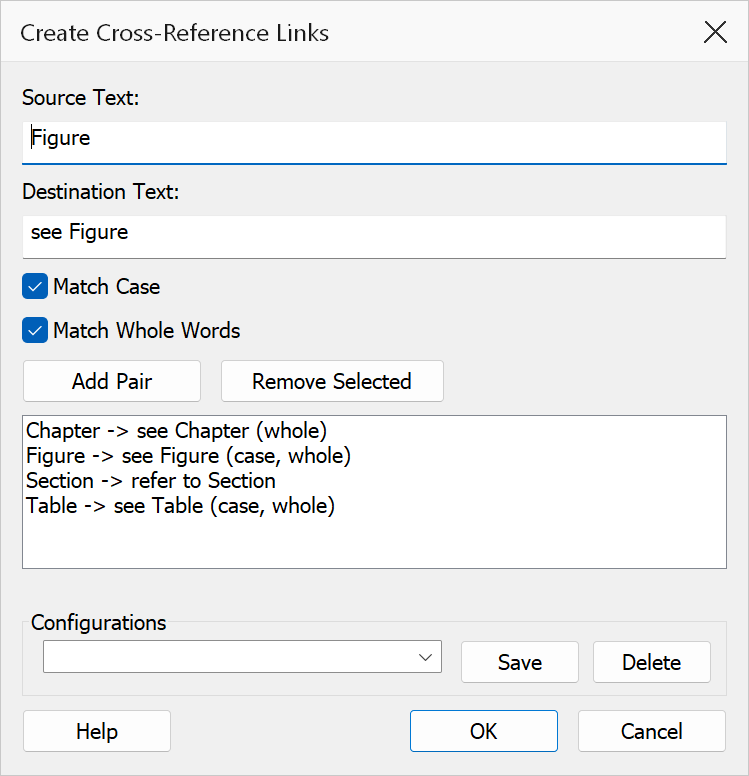Delete the selected configuration
749x776 pixels.
coord(651,662)
